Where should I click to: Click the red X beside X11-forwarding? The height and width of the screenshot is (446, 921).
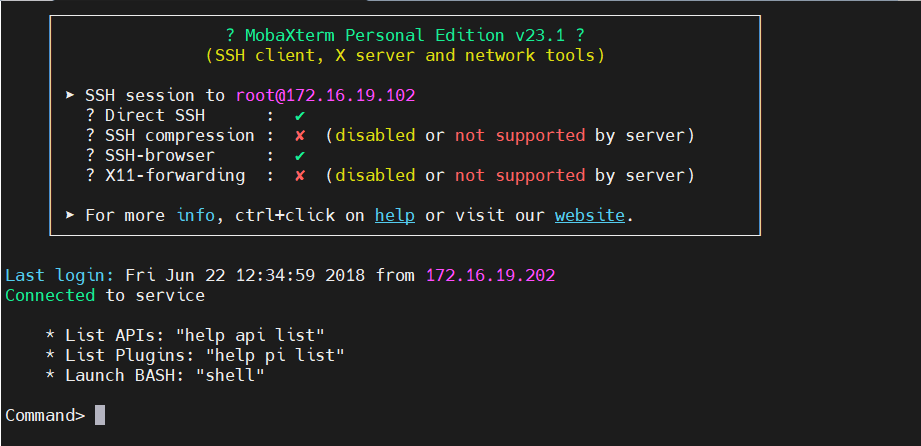(299, 176)
